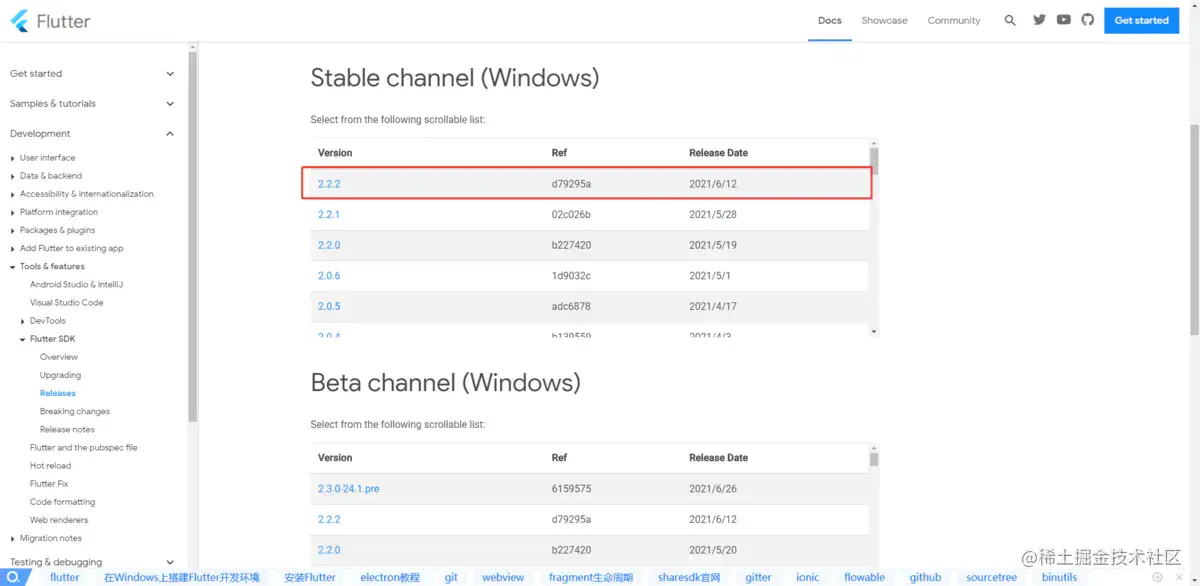Open the Code formatting page
The height and width of the screenshot is (586, 1200).
point(62,502)
